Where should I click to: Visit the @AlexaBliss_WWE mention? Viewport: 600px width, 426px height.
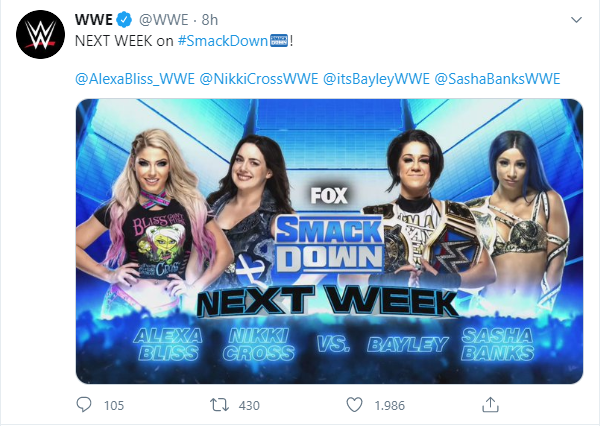[x=135, y=79]
